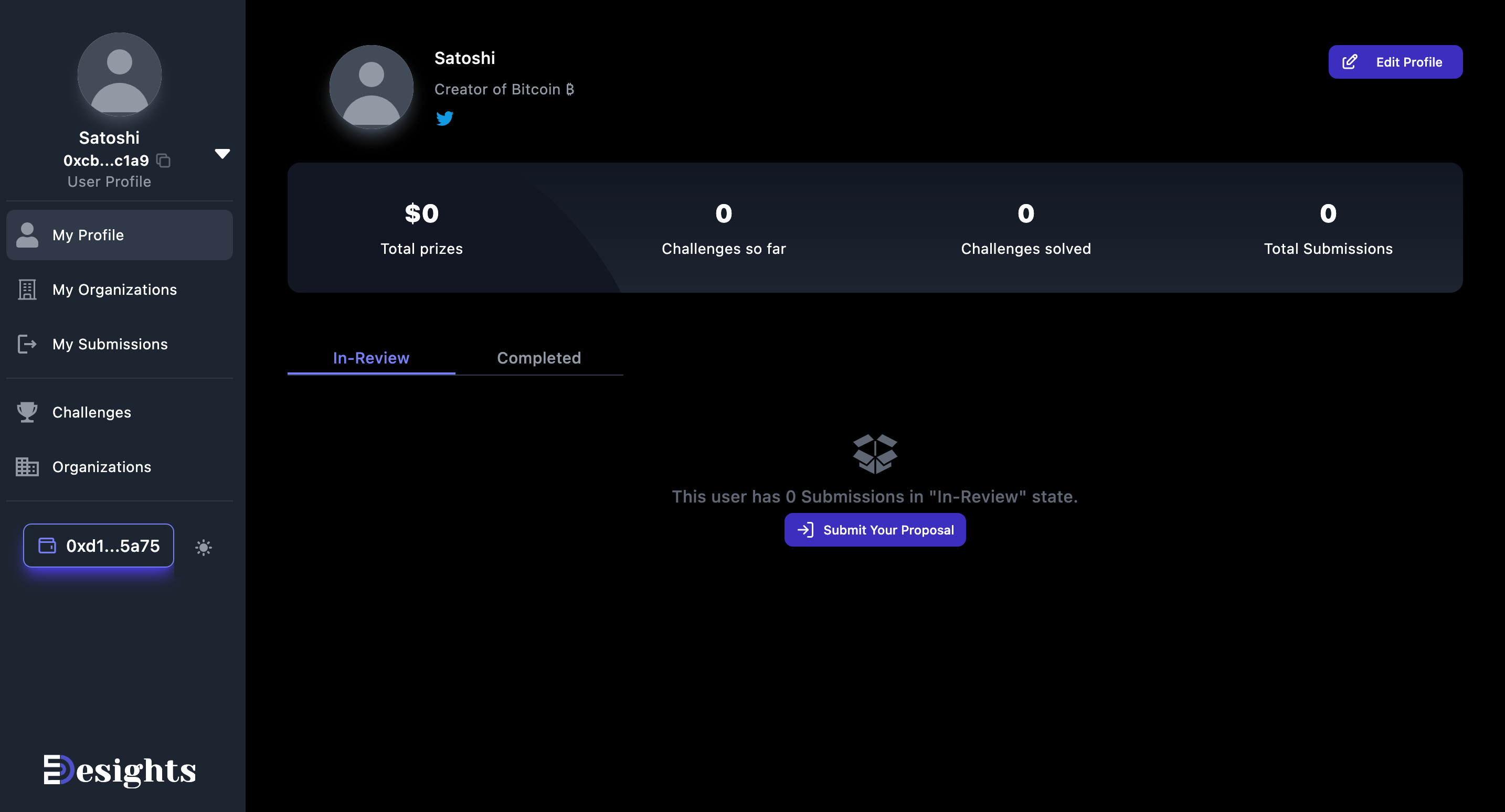Click the Desights logo
This screenshot has height=812, width=1505.
coord(120,770)
